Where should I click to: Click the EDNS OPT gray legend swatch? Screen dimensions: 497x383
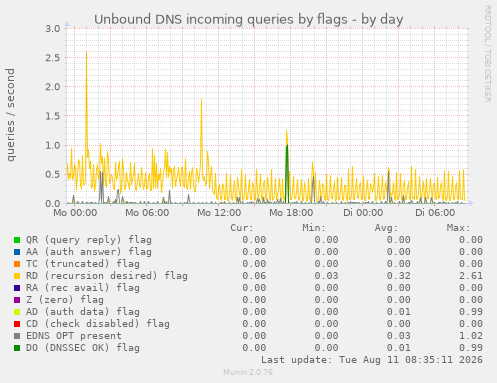click(x=17, y=336)
